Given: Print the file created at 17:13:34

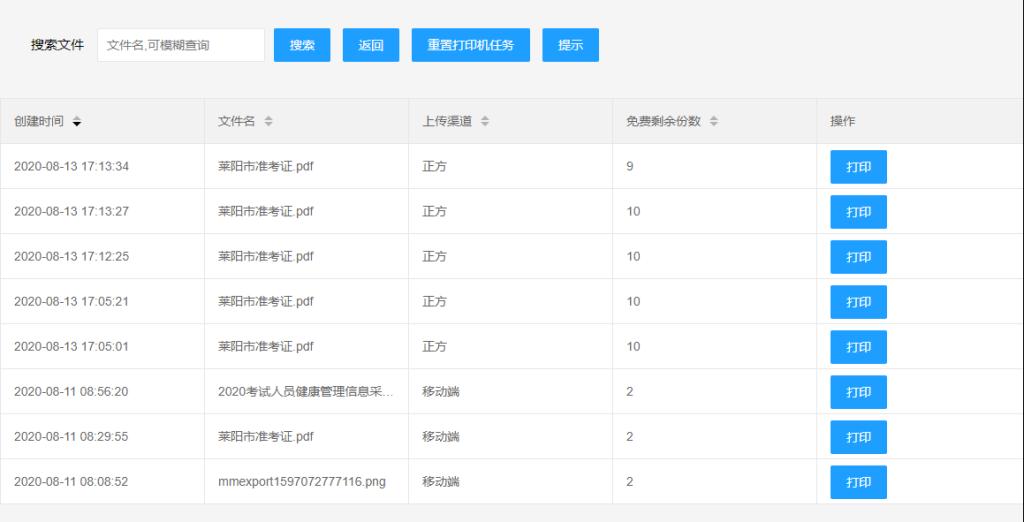Looking at the screenshot, I should pyautogui.click(x=858, y=167).
